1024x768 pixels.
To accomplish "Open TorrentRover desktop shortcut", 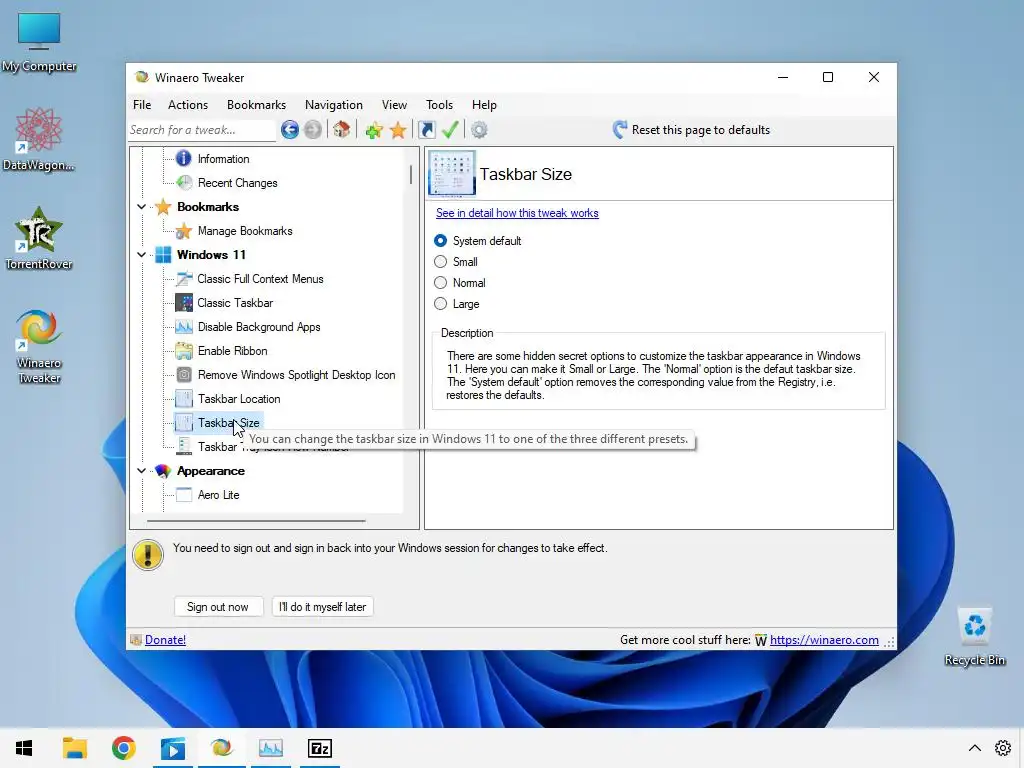I will tap(39, 238).
